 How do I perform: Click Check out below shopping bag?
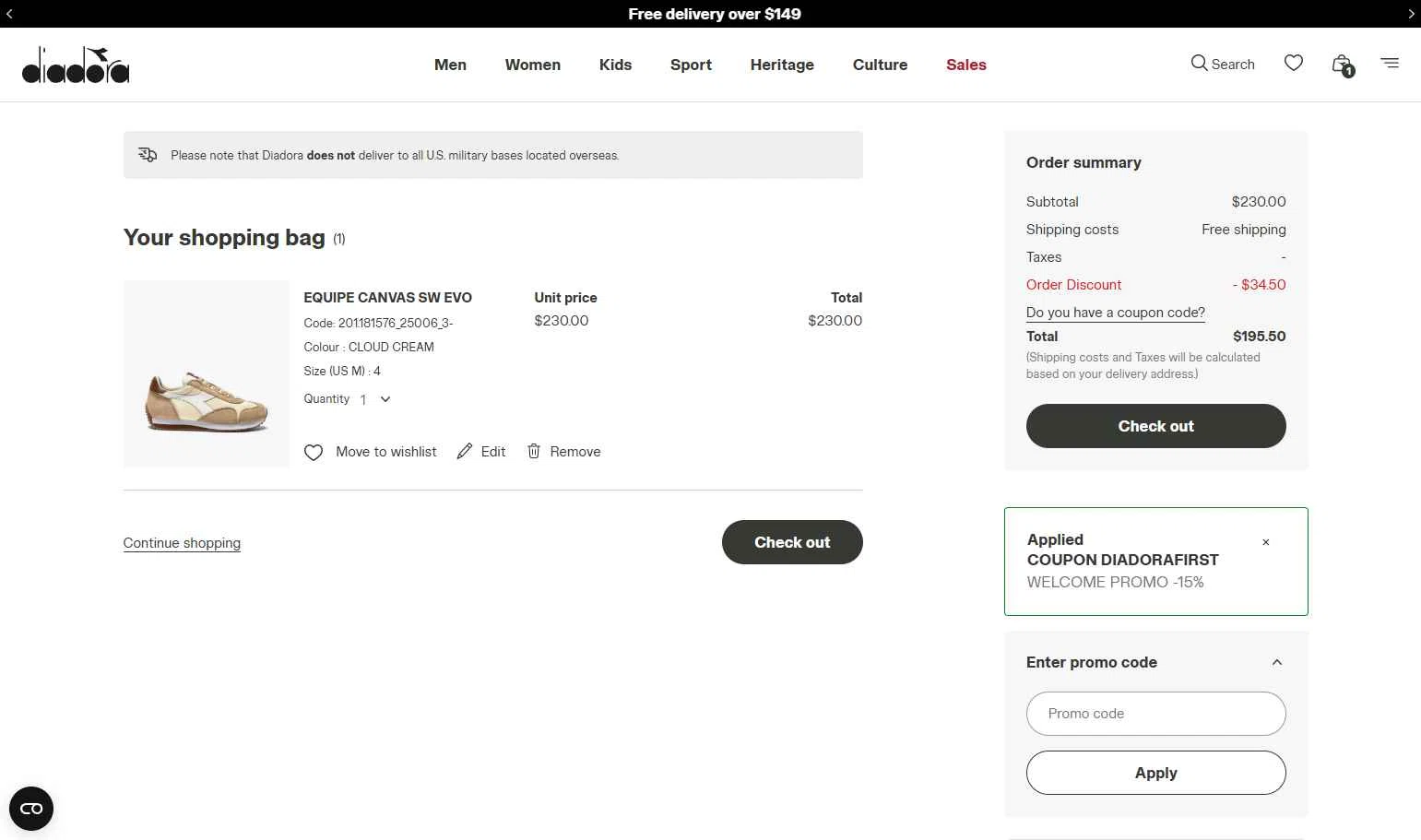(x=792, y=542)
